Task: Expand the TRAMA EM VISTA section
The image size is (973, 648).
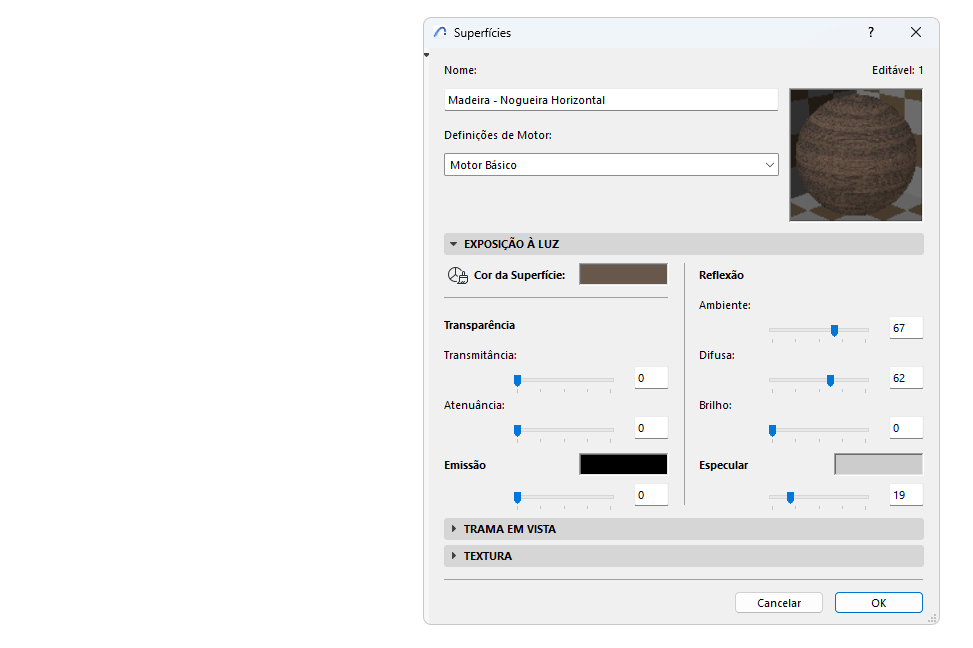Action: tap(455, 528)
